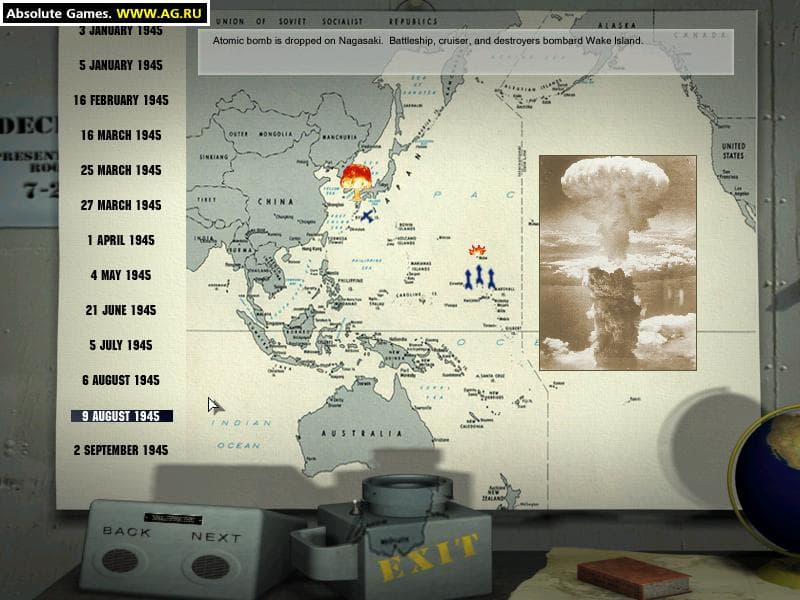Screen dimensions: 800x600
Task: Jump to 4 May 1945
Action: point(121,275)
